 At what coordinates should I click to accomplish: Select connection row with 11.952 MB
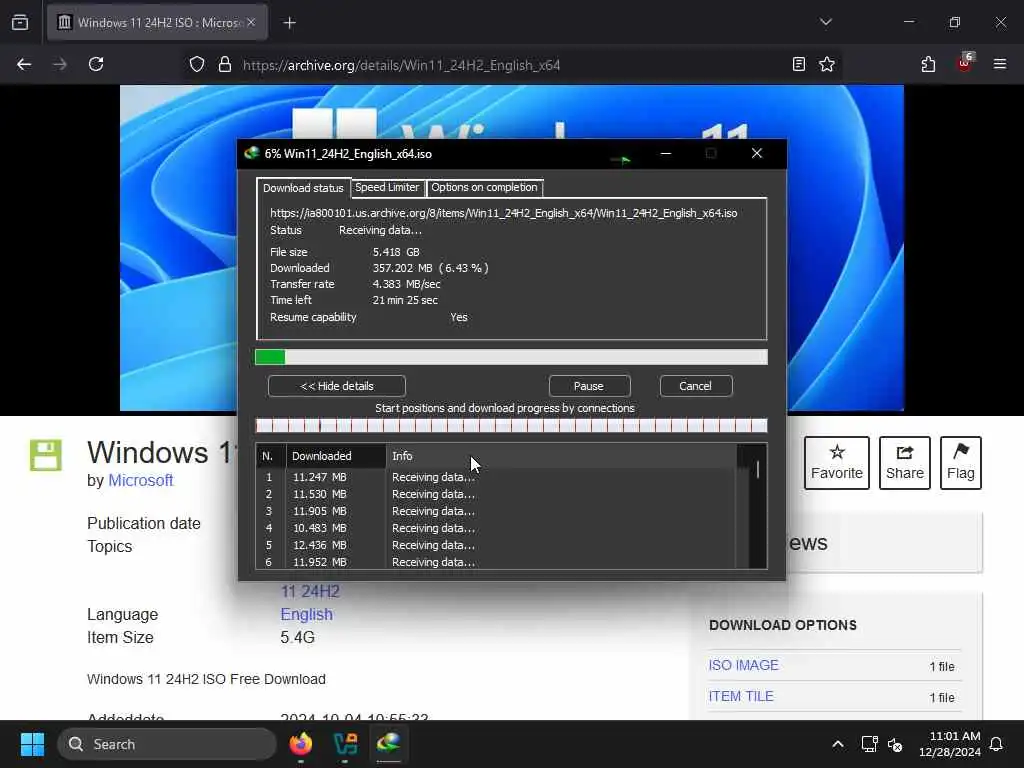click(x=496, y=562)
